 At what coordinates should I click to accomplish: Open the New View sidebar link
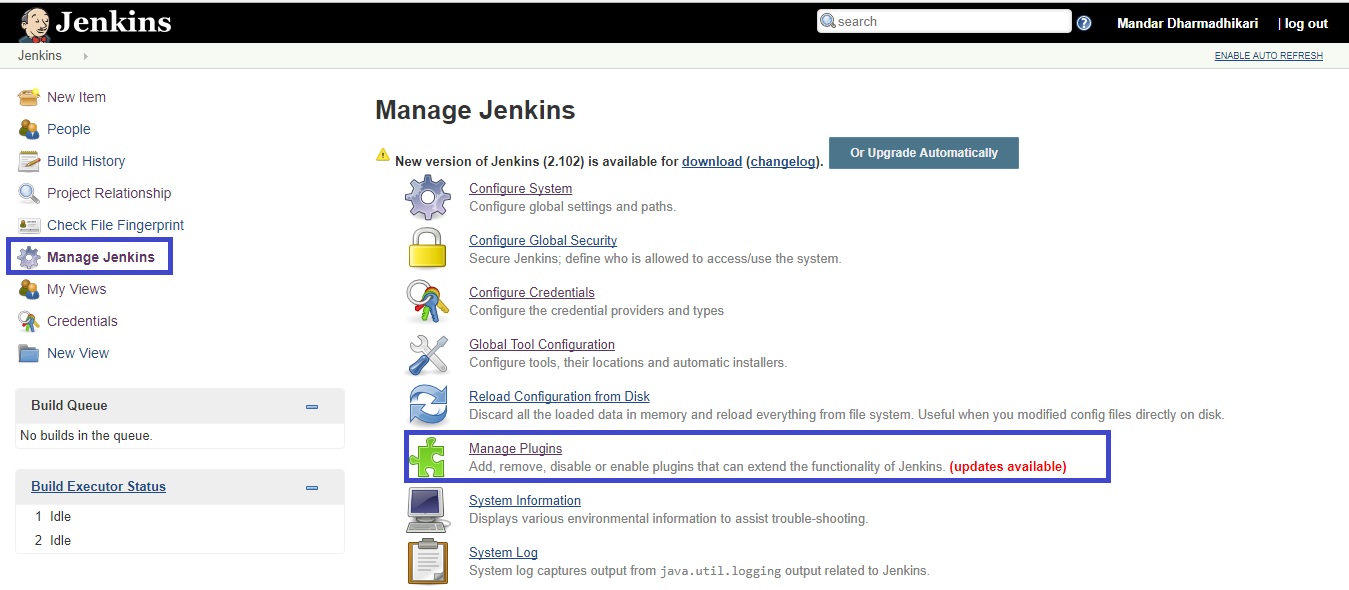click(78, 353)
